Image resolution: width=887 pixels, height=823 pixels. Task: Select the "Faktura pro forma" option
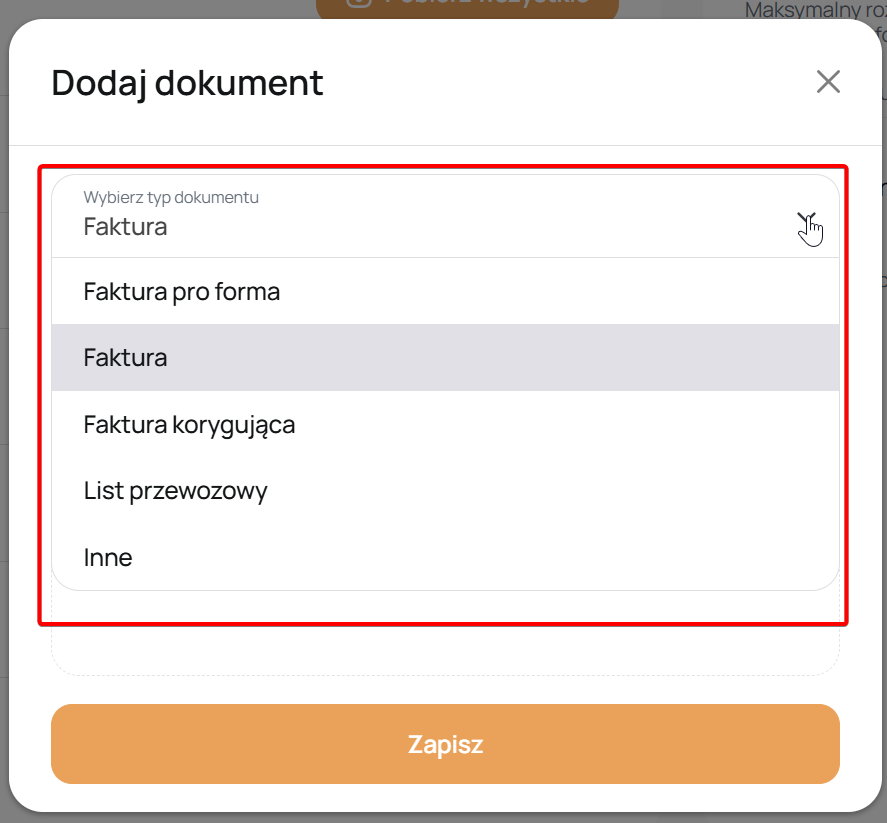[x=181, y=292]
